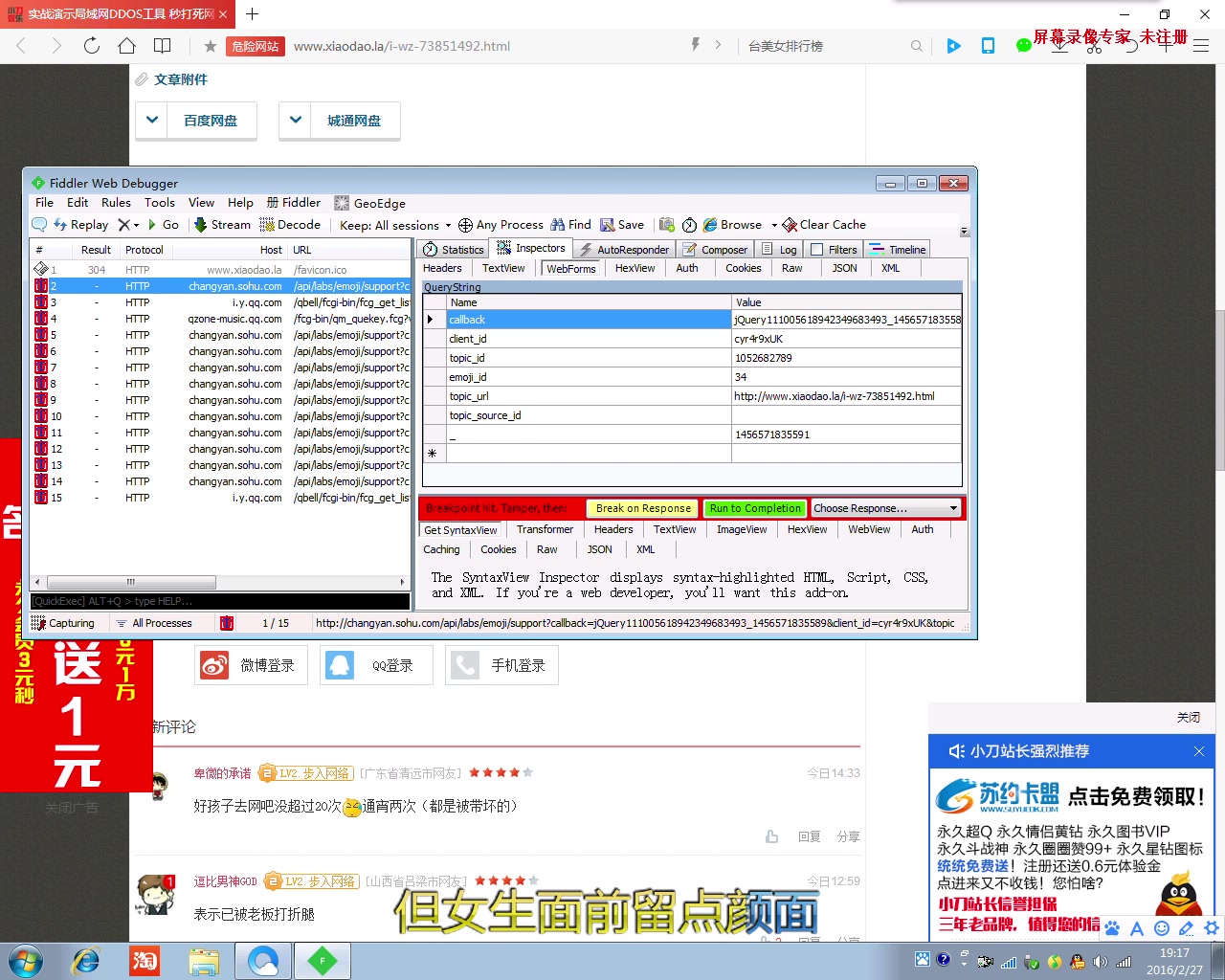The width and height of the screenshot is (1225, 980).
Task: Click the green Fiddler taskbar icon
Action: 322,961
